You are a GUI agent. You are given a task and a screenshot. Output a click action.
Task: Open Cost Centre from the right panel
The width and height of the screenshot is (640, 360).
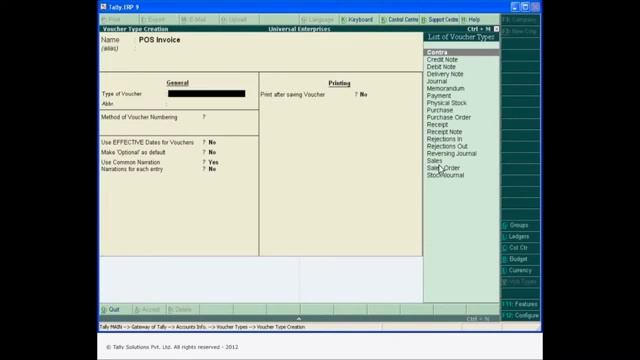tap(520, 248)
